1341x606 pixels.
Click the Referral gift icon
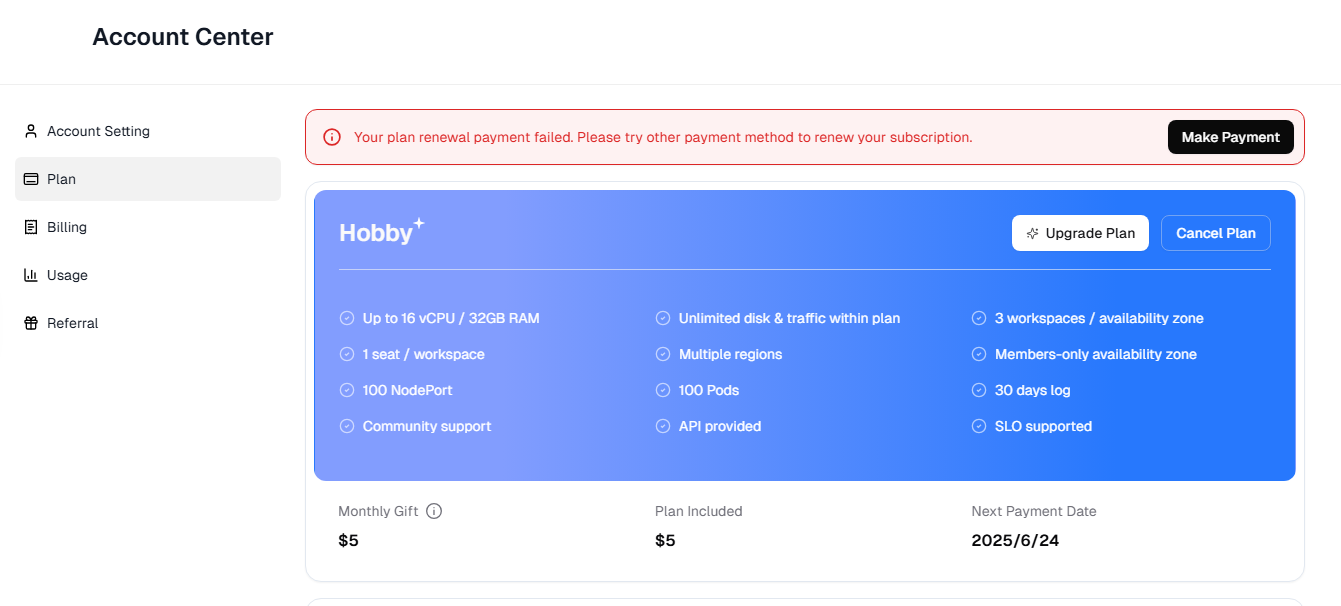tap(31, 323)
